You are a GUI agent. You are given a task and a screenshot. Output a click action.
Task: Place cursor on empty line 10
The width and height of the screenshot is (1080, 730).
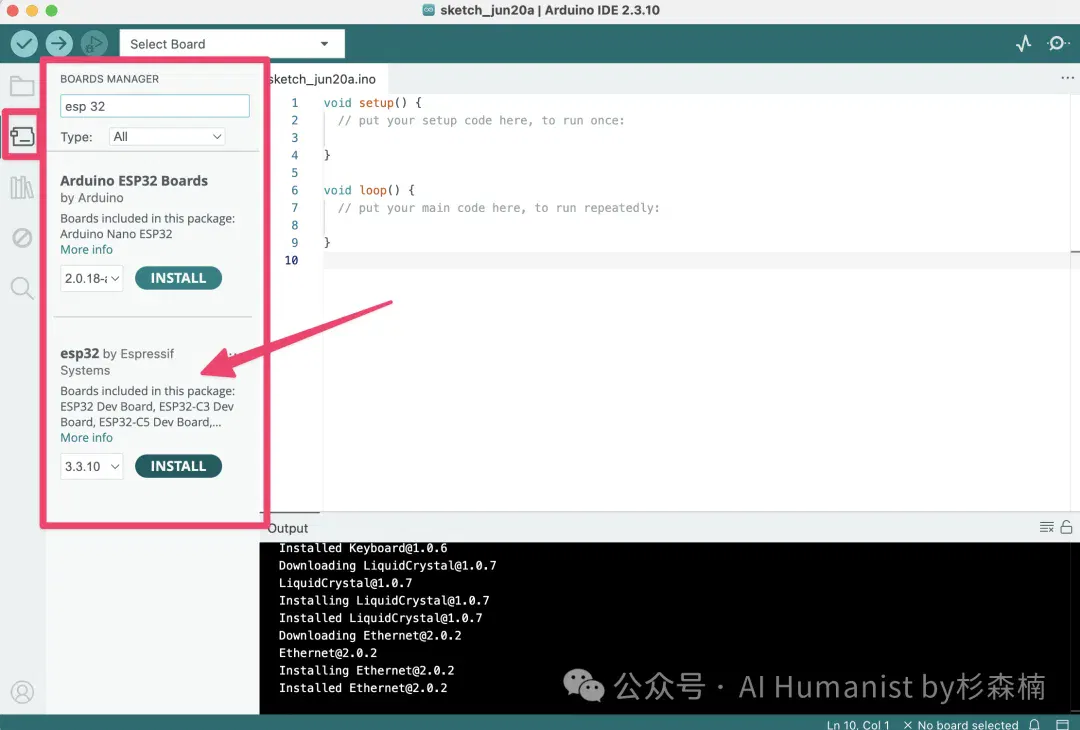click(696, 260)
